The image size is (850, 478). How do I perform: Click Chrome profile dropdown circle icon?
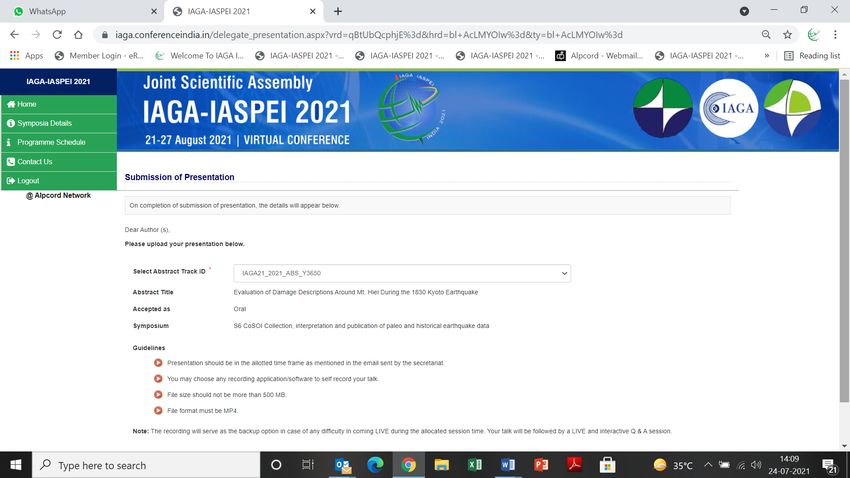click(x=744, y=11)
